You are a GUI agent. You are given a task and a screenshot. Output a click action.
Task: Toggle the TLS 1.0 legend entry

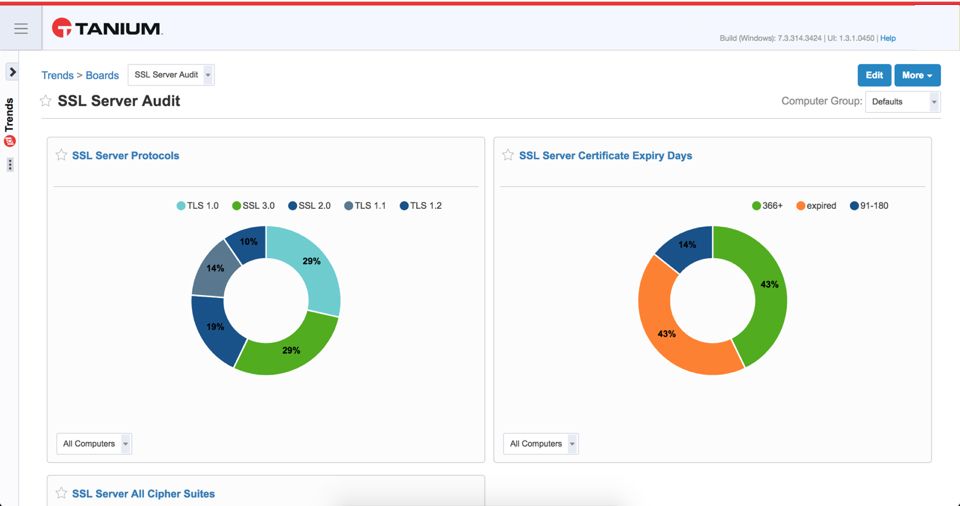click(198, 206)
